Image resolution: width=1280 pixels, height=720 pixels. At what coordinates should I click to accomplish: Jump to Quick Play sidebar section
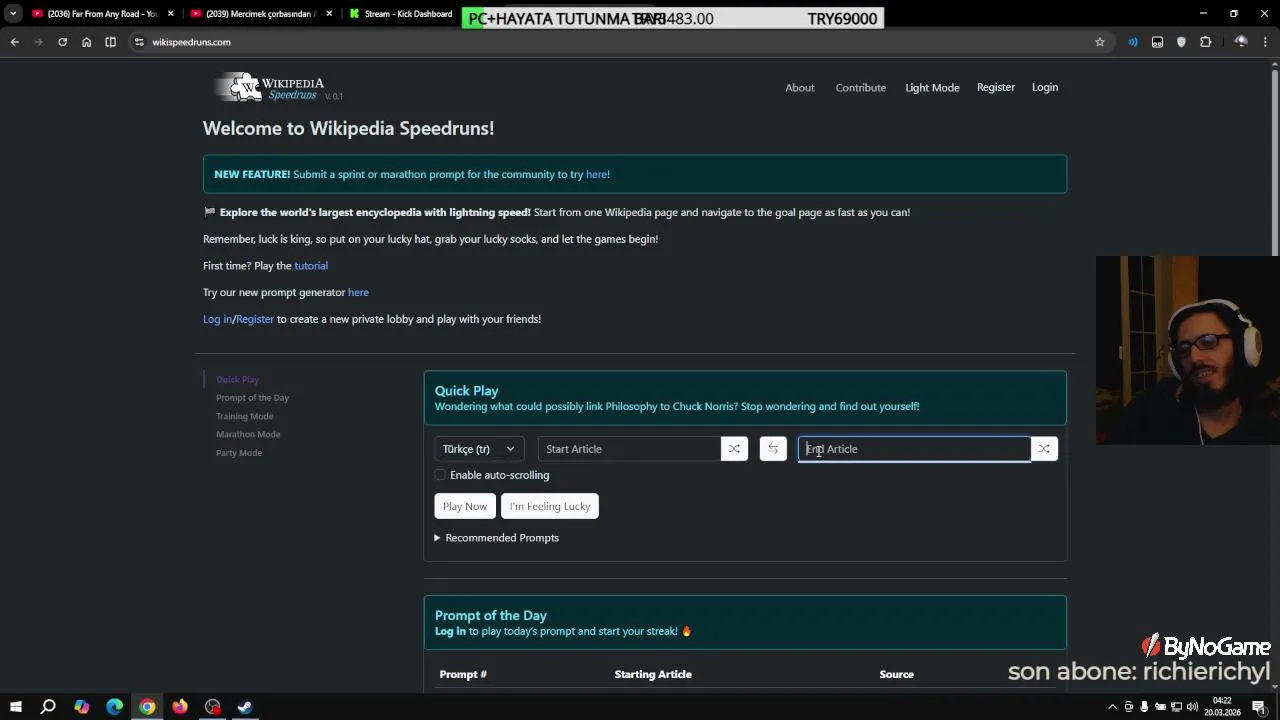[x=237, y=380]
